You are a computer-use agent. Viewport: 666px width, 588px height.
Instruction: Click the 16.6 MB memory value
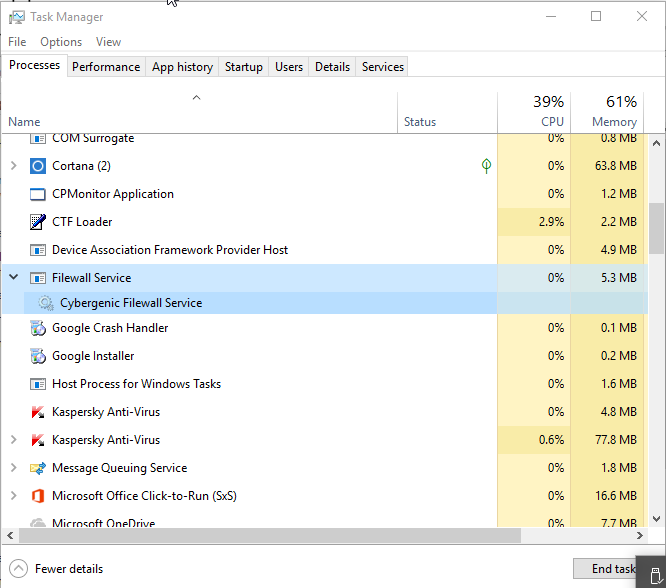[x=615, y=496]
